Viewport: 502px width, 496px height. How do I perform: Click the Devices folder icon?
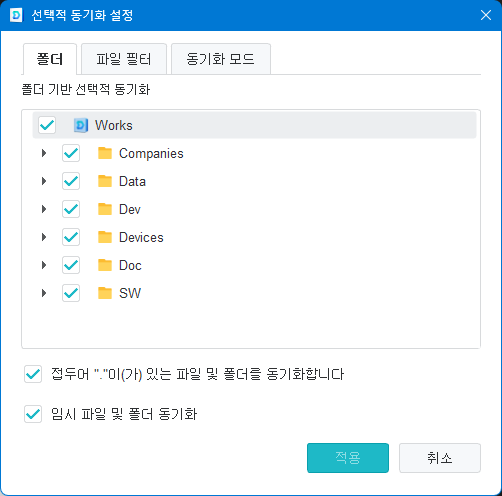105,237
